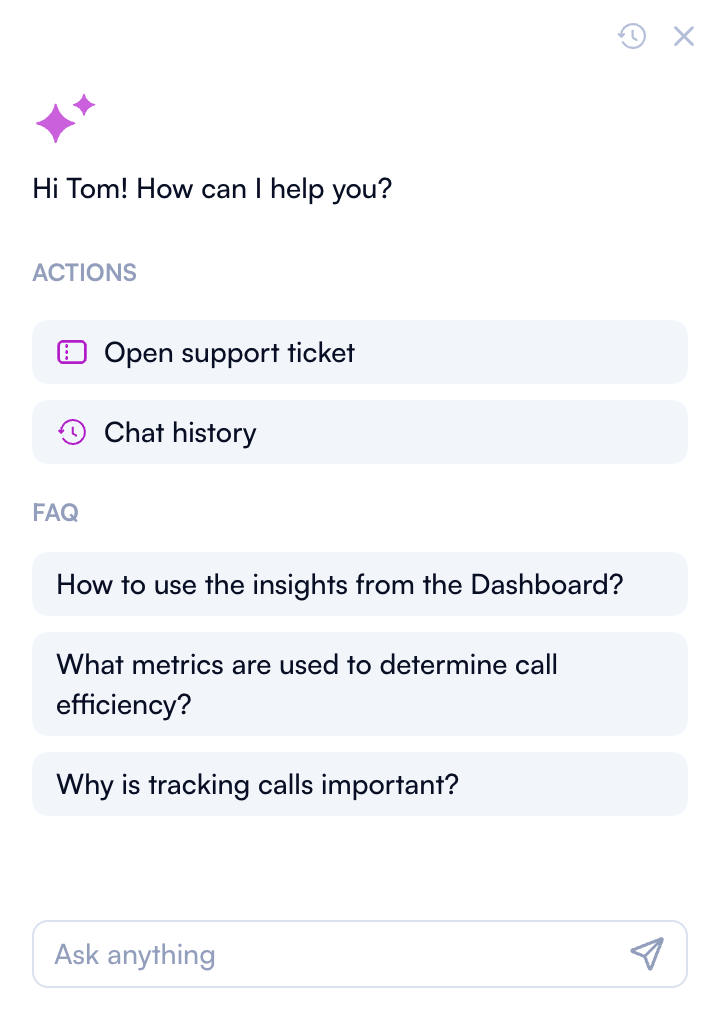
Task: Click the chat history clock icon top right
Action: 632,36
